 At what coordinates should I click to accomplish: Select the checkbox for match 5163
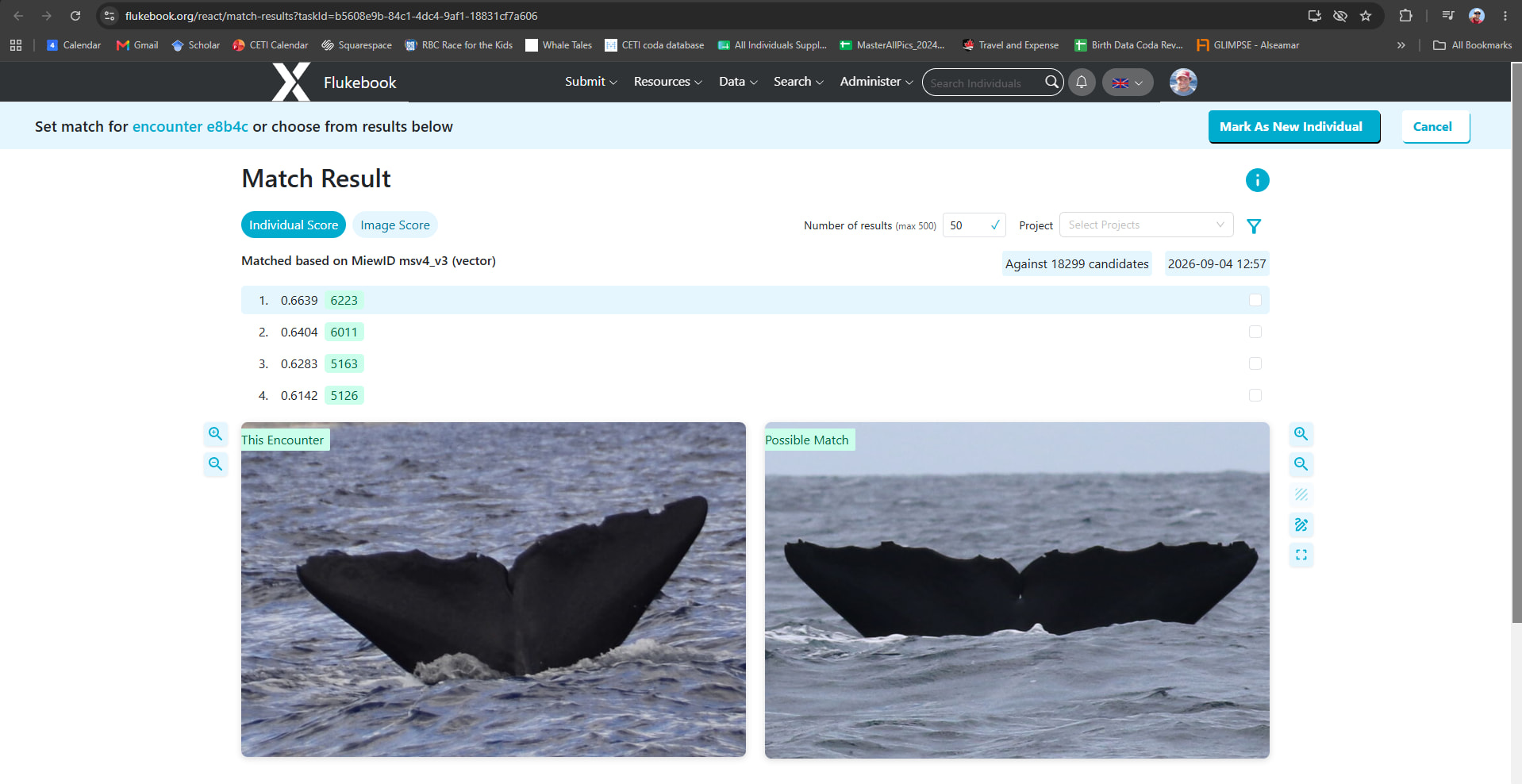pyautogui.click(x=1255, y=363)
